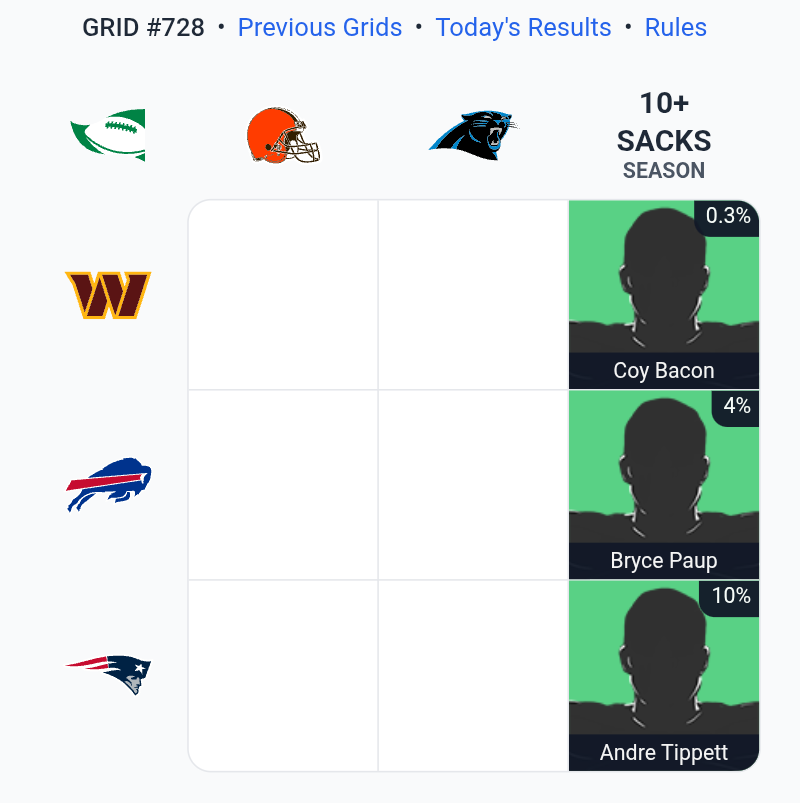Select the empty Patriots and Browns cell
Screen dimensions: 800x803
[x=283, y=675]
